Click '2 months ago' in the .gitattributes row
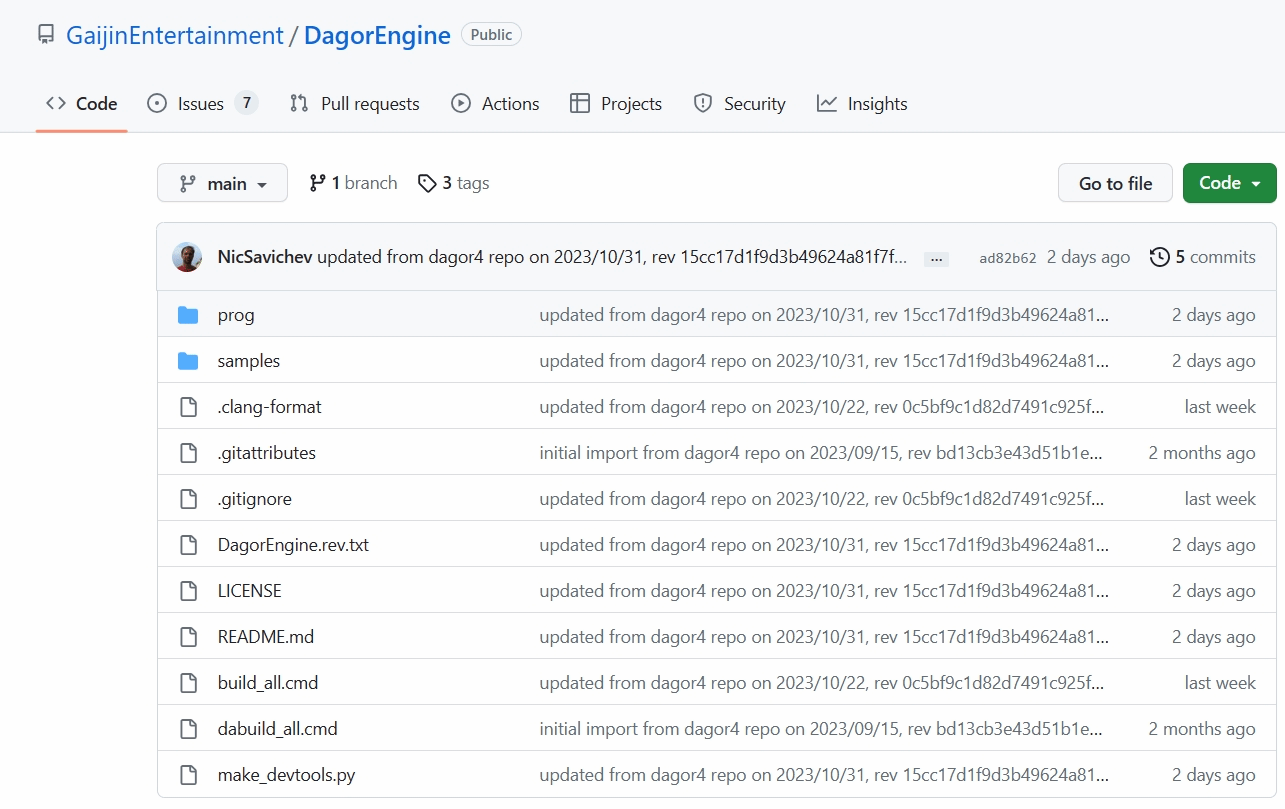The height and width of the screenshot is (809, 1285). pos(1202,453)
